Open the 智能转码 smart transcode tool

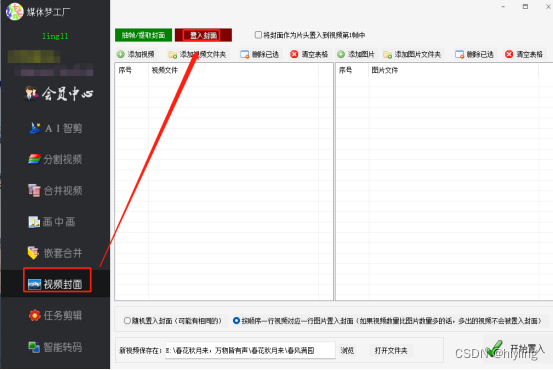point(55,347)
